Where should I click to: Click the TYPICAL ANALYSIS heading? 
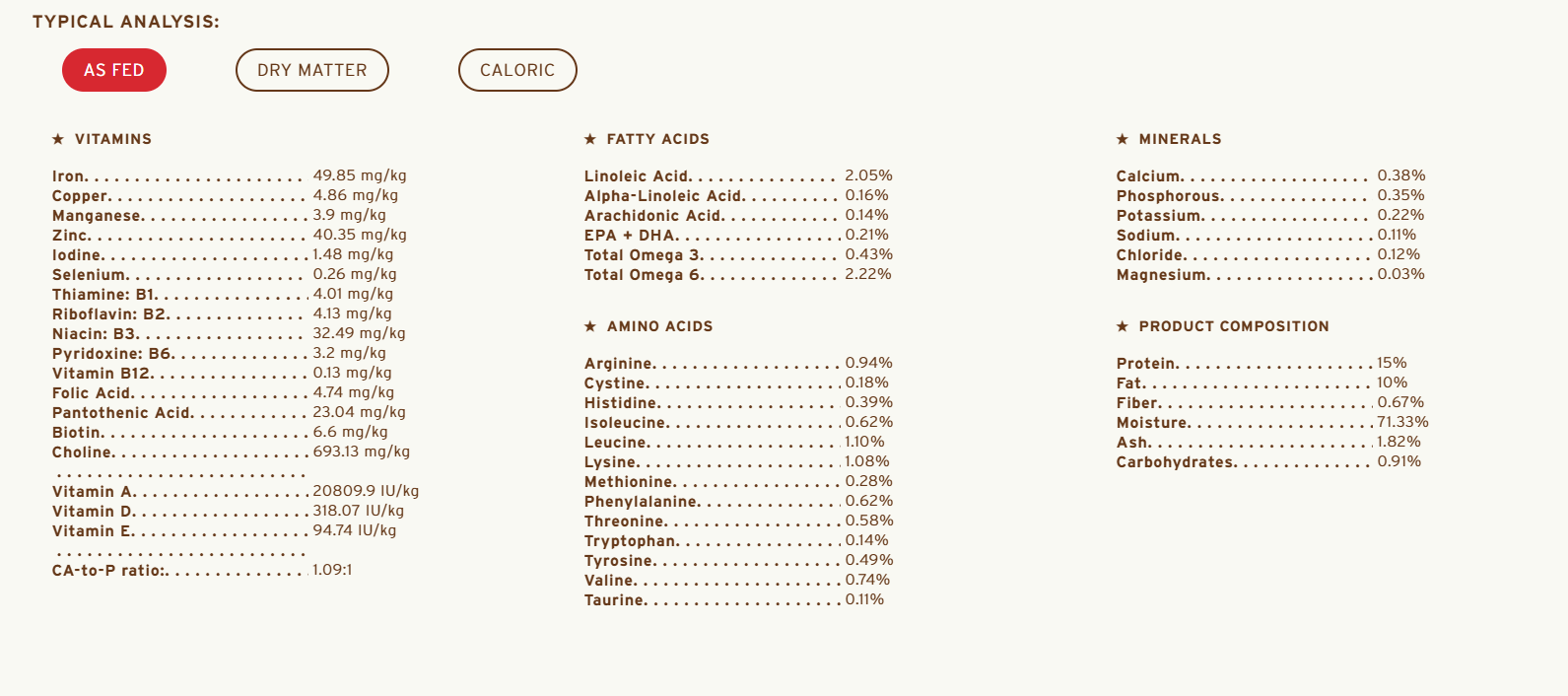tap(126, 22)
